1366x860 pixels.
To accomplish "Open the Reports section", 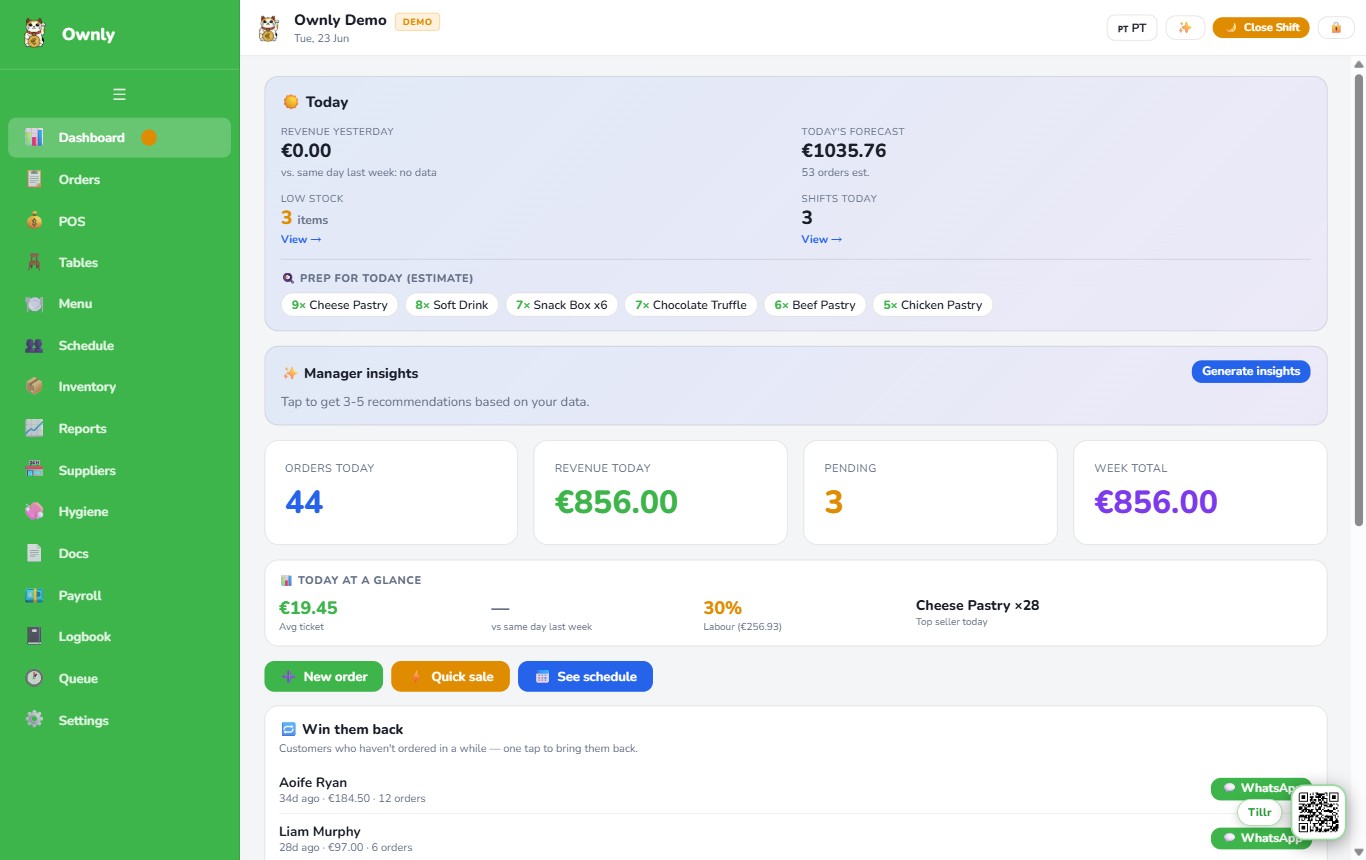I will click(119, 429).
